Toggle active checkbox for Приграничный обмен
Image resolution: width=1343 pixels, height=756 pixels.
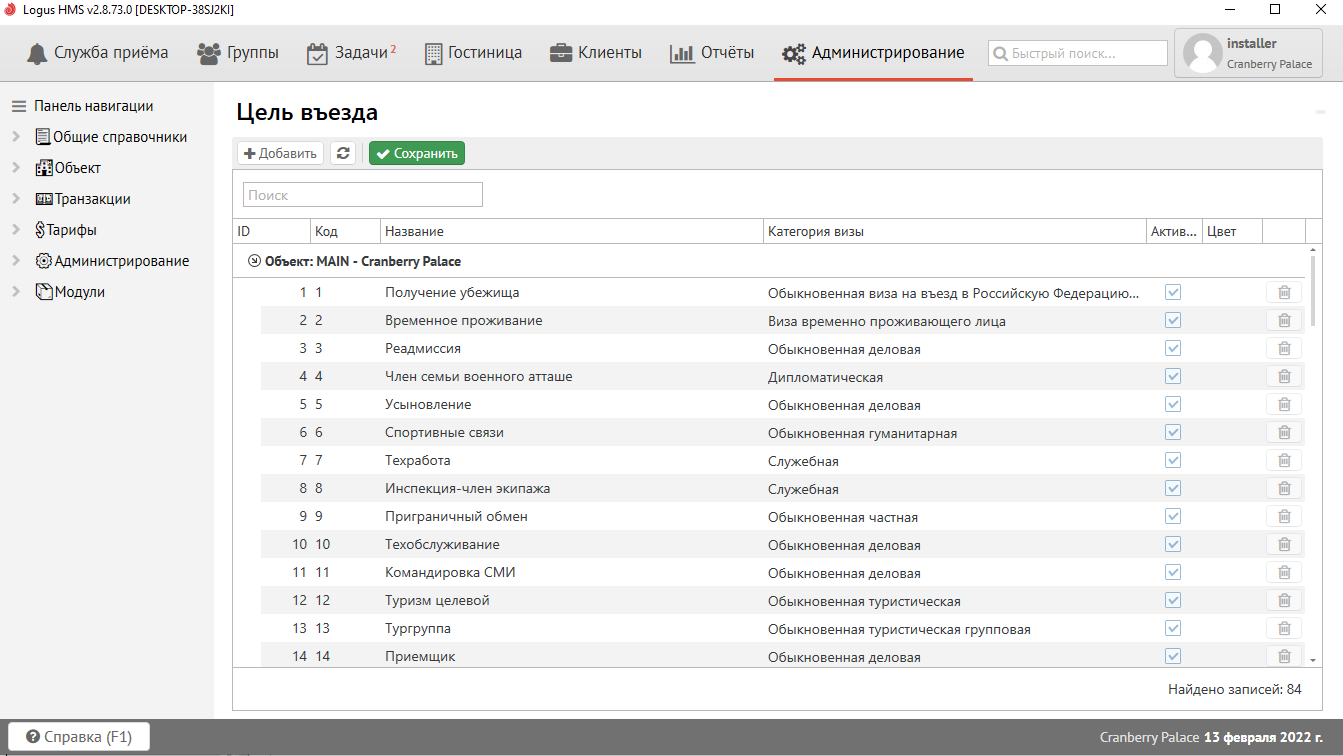coord(1173,517)
